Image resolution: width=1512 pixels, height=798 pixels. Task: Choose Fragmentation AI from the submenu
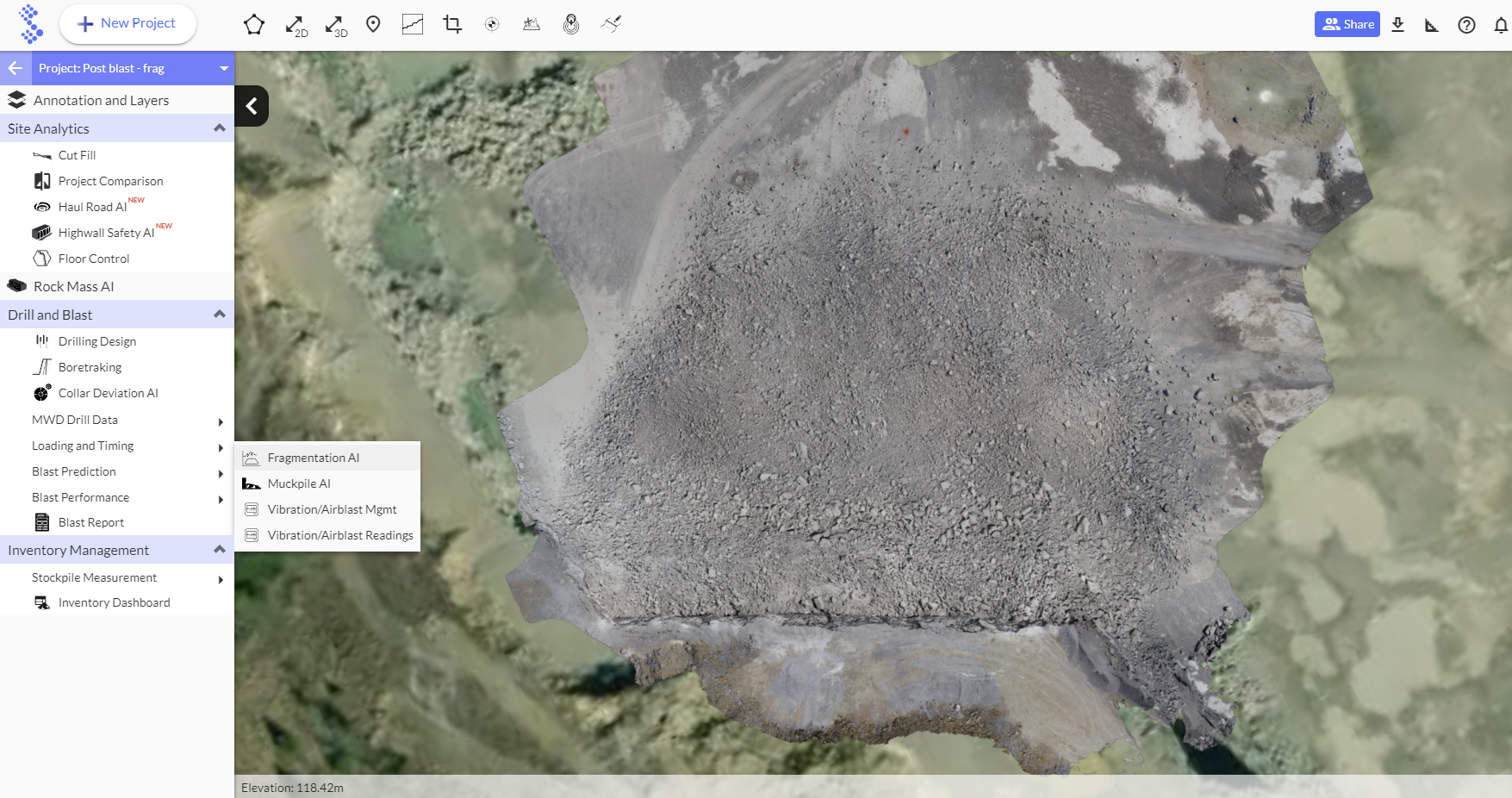tap(314, 458)
